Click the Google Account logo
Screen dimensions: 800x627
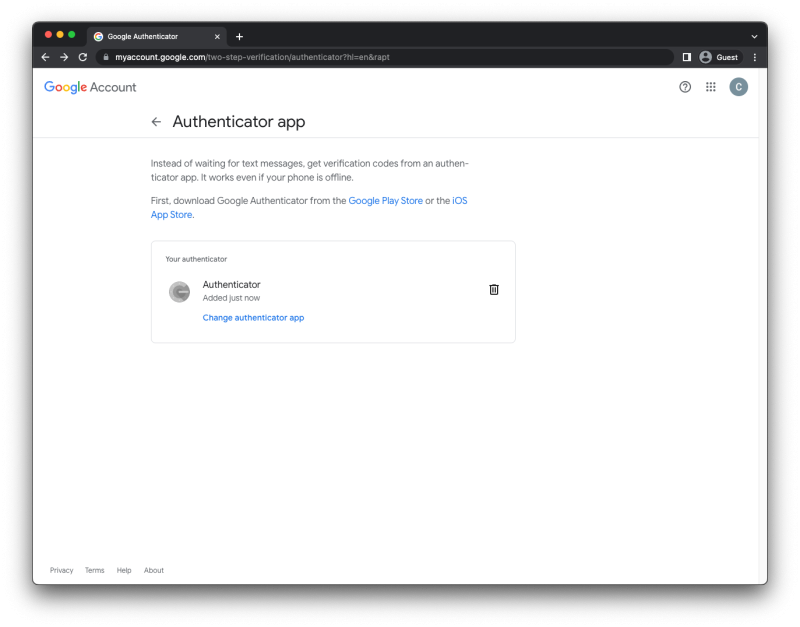89,87
